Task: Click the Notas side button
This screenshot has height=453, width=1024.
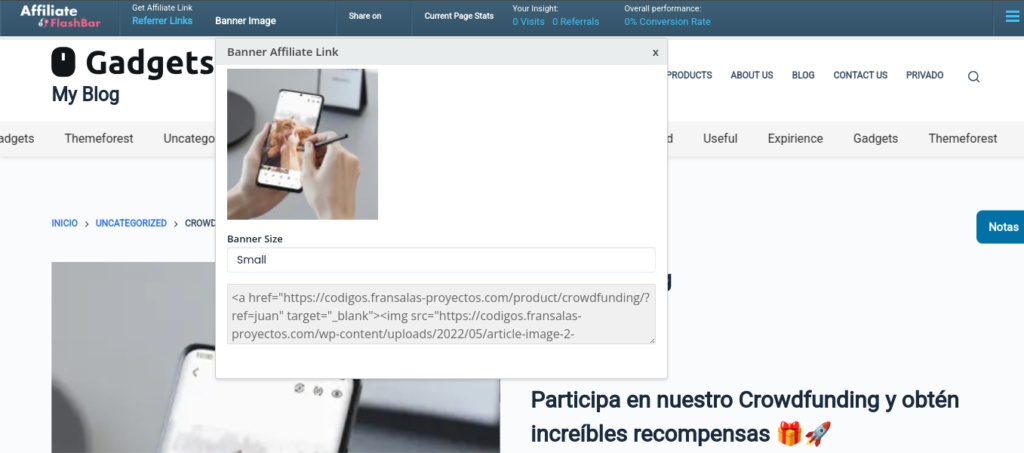Action: [1000, 227]
